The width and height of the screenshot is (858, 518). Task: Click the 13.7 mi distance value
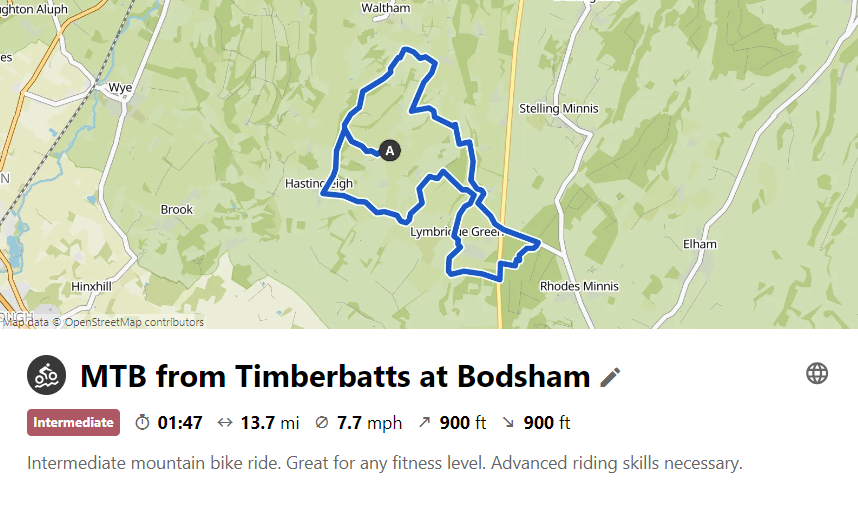[x=270, y=423]
